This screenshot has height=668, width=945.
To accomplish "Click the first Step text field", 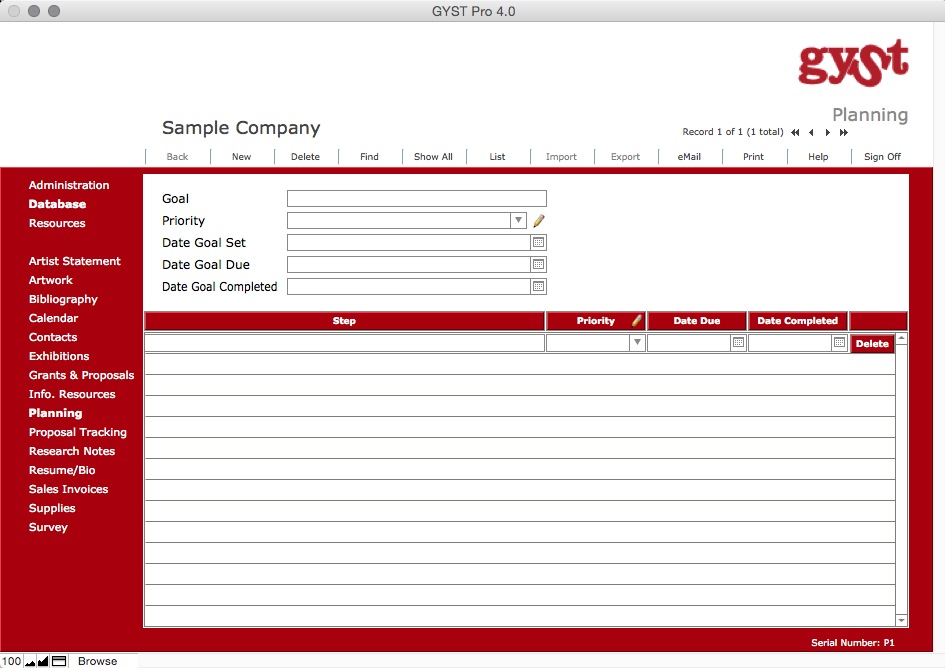I will coord(345,342).
